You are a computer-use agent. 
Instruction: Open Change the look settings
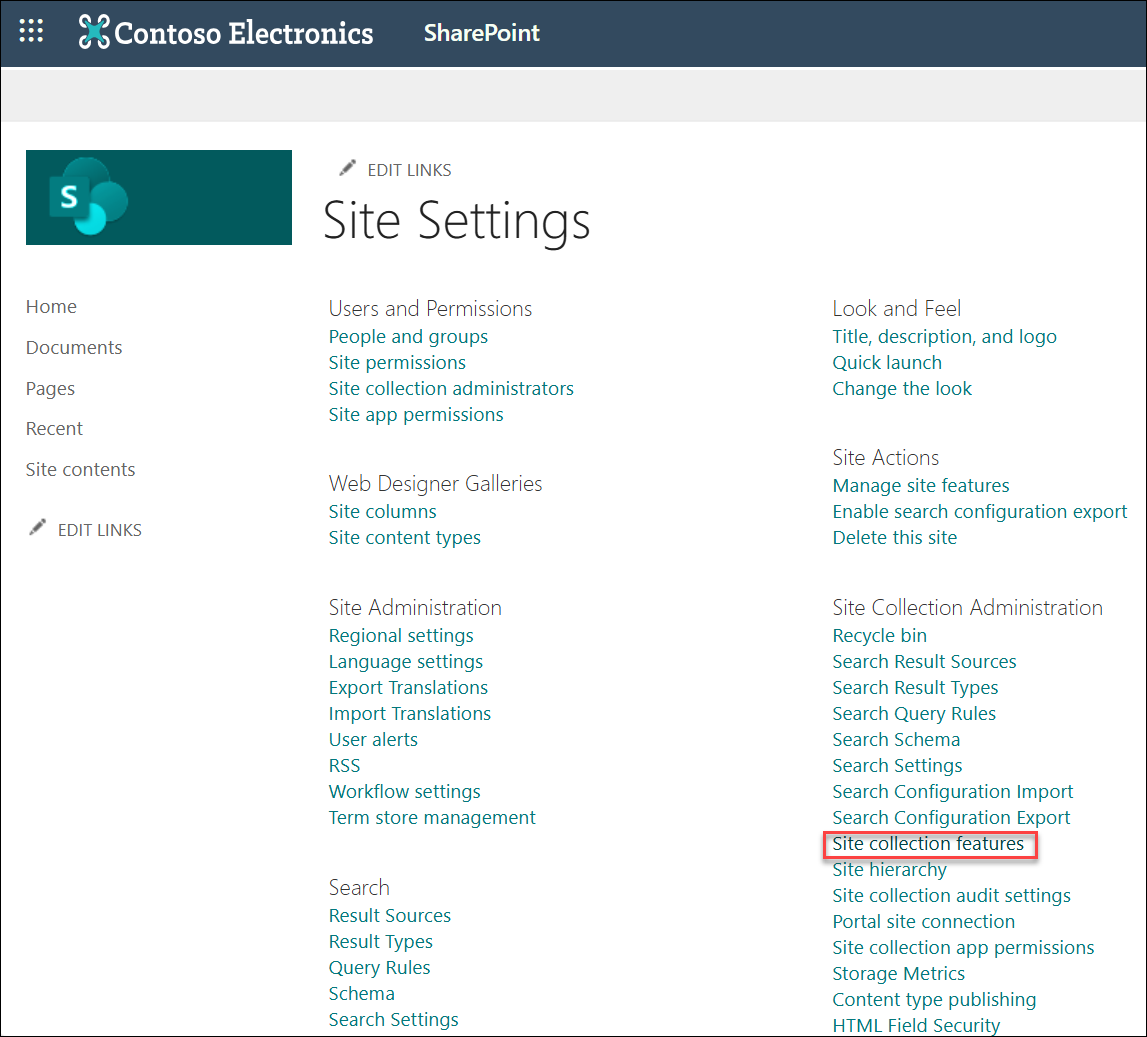click(x=901, y=388)
